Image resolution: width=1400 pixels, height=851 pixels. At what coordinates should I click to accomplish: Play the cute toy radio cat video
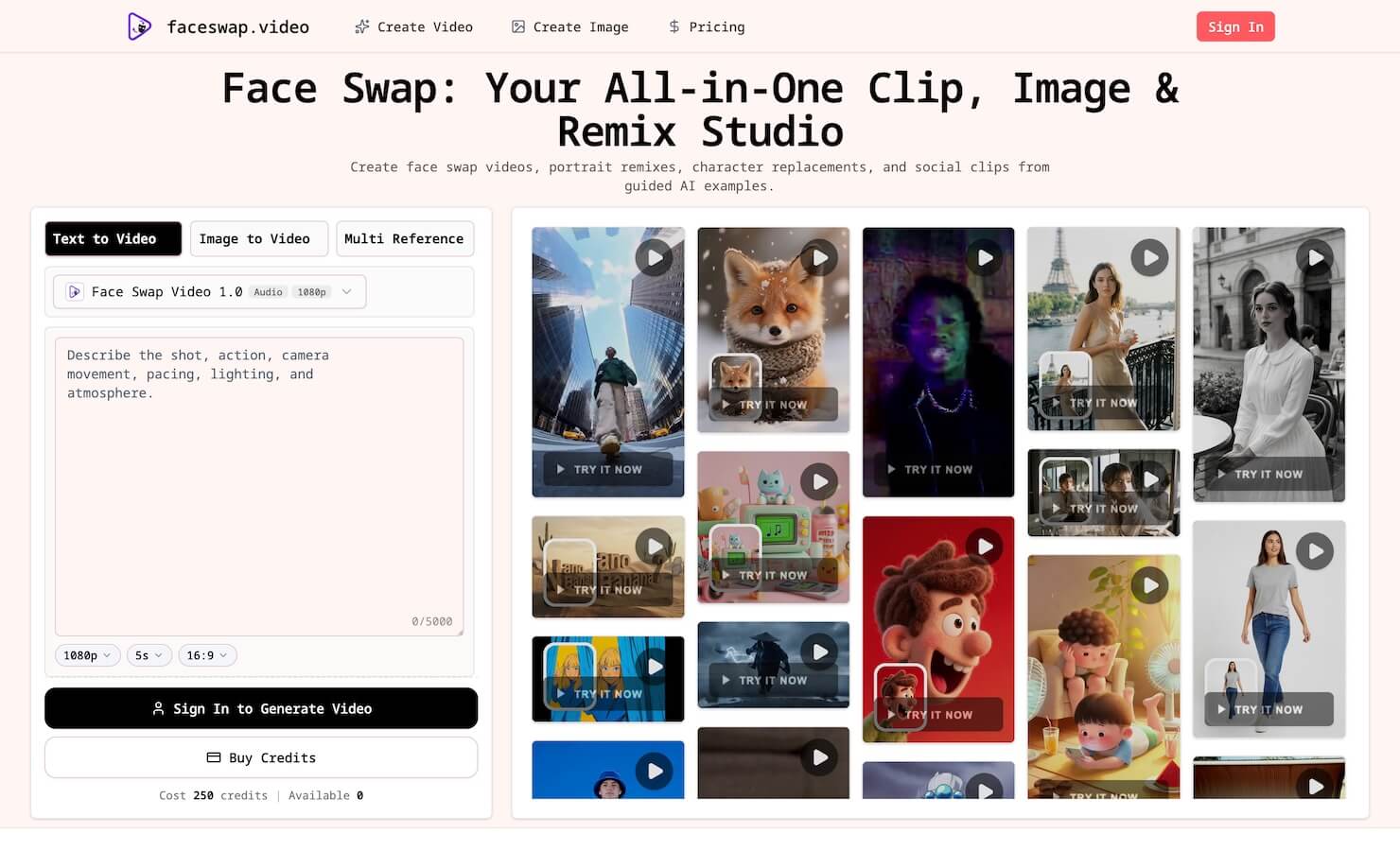(819, 481)
